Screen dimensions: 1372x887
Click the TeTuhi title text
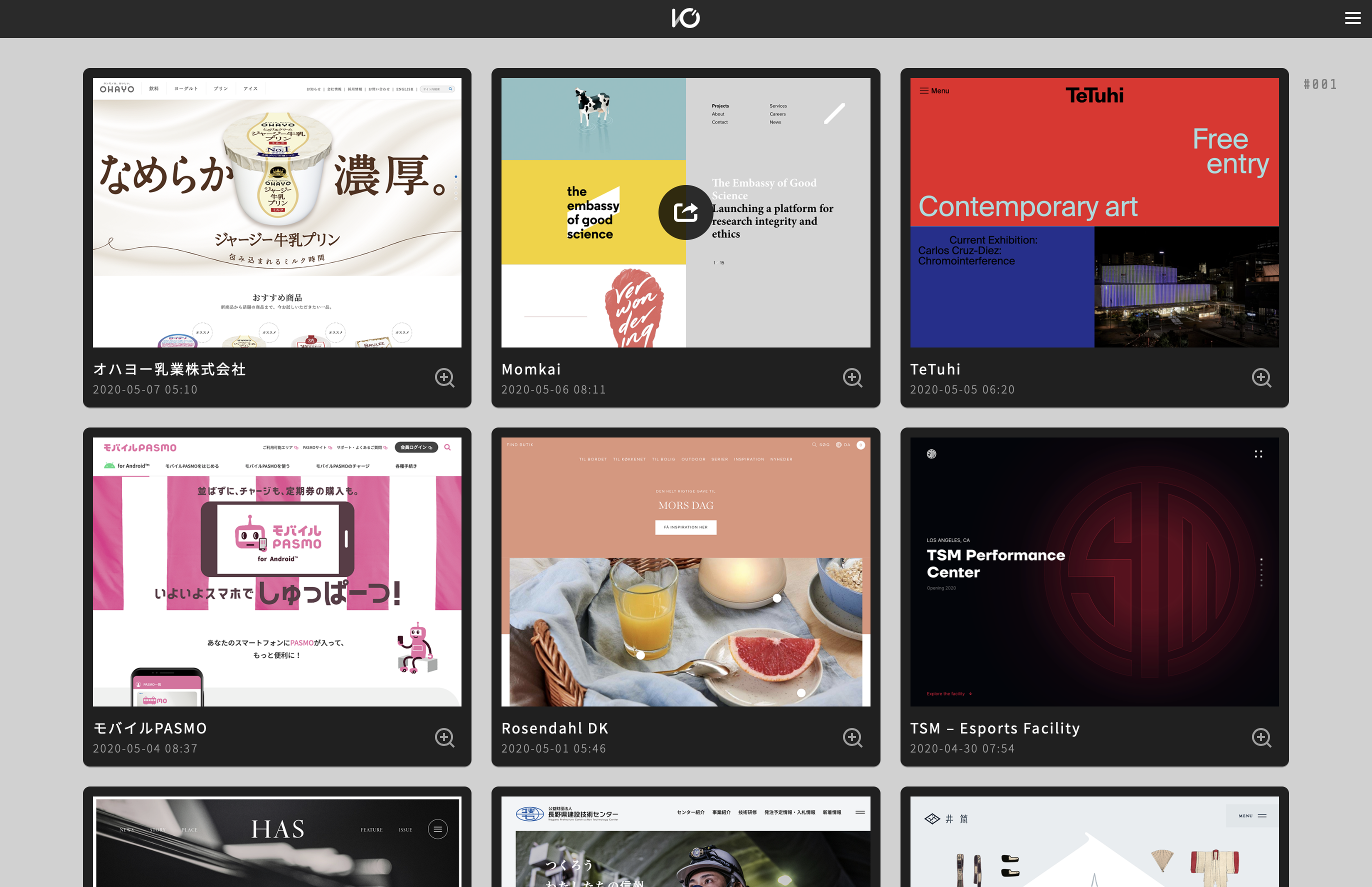pos(935,369)
